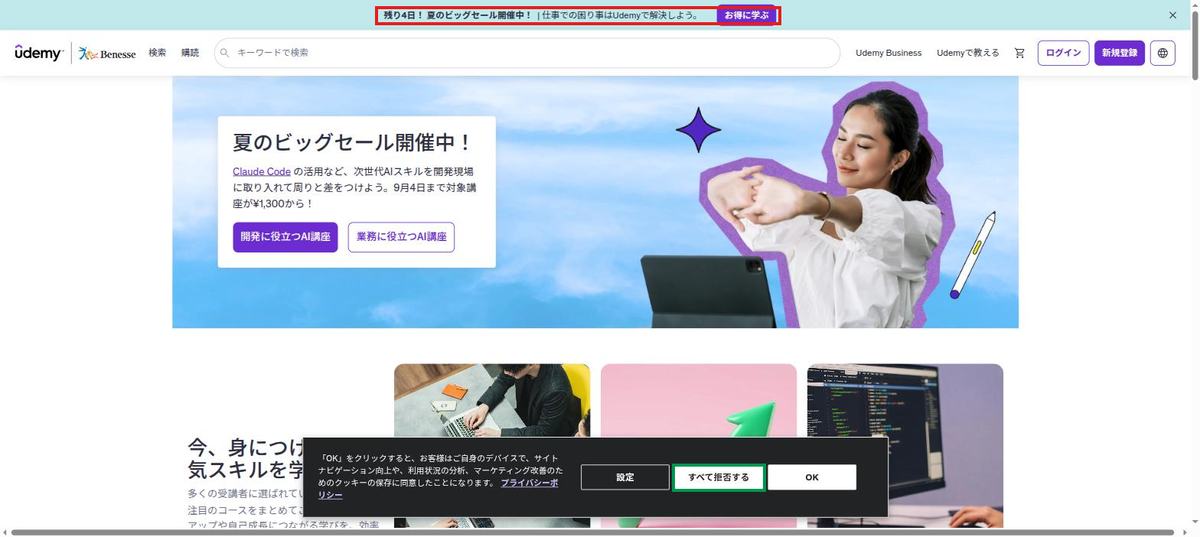The width and height of the screenshot is (1200, 537).
Task: Click the ログイン button
Action: pos(1063,53)
